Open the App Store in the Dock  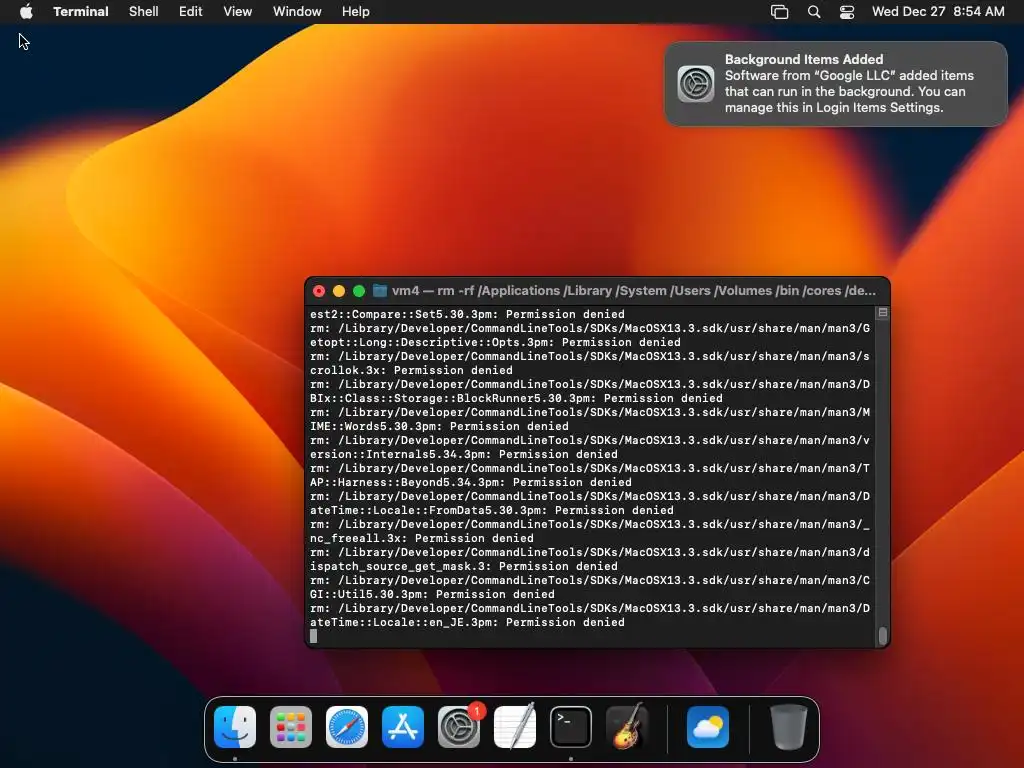click(403, 727)
